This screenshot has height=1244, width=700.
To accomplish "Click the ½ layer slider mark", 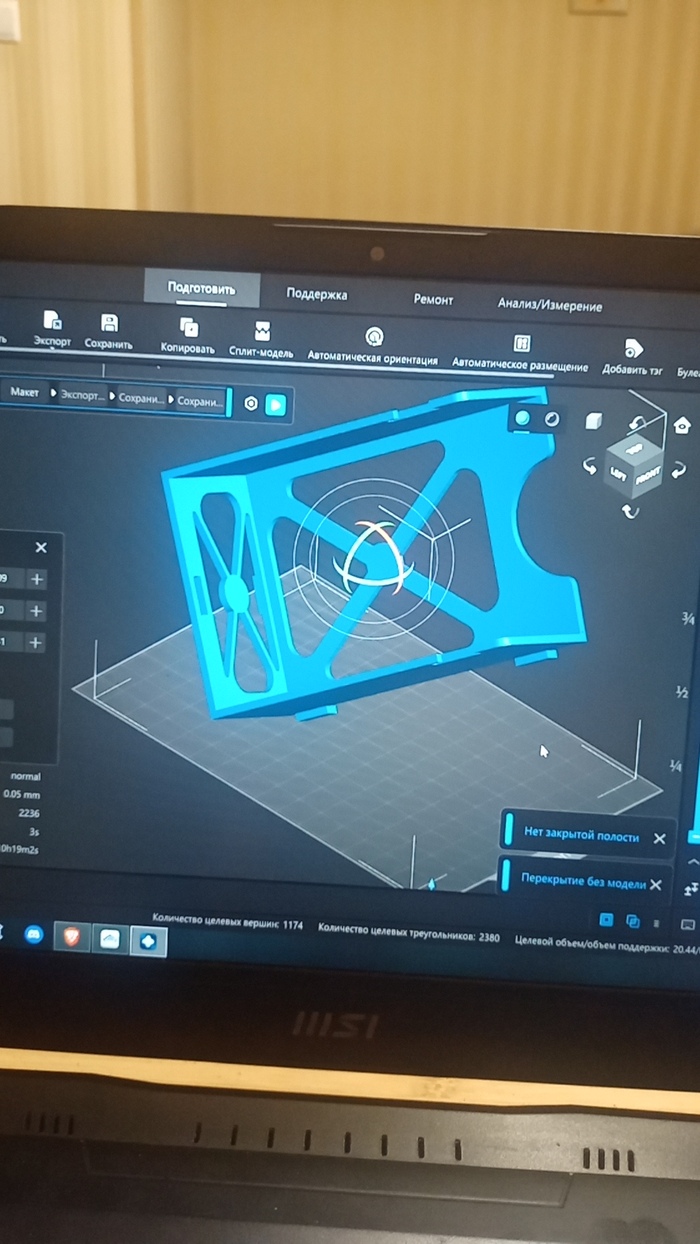I will point(681,692).
